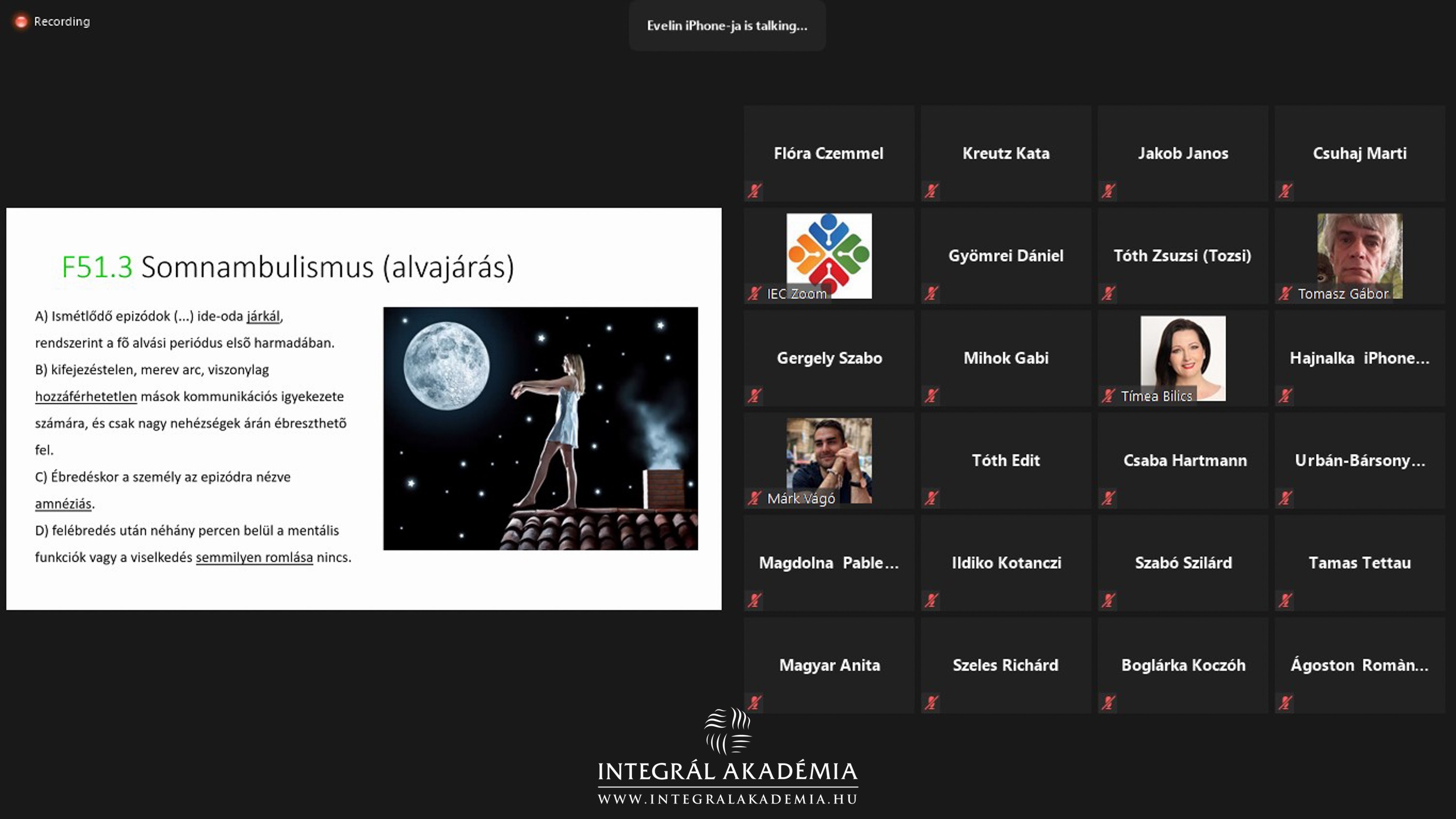Viewport: 1456px width, 819px height.
Task: Click muted mic icon on Gyömrei Dániel tile
Action: pos(931,293)
